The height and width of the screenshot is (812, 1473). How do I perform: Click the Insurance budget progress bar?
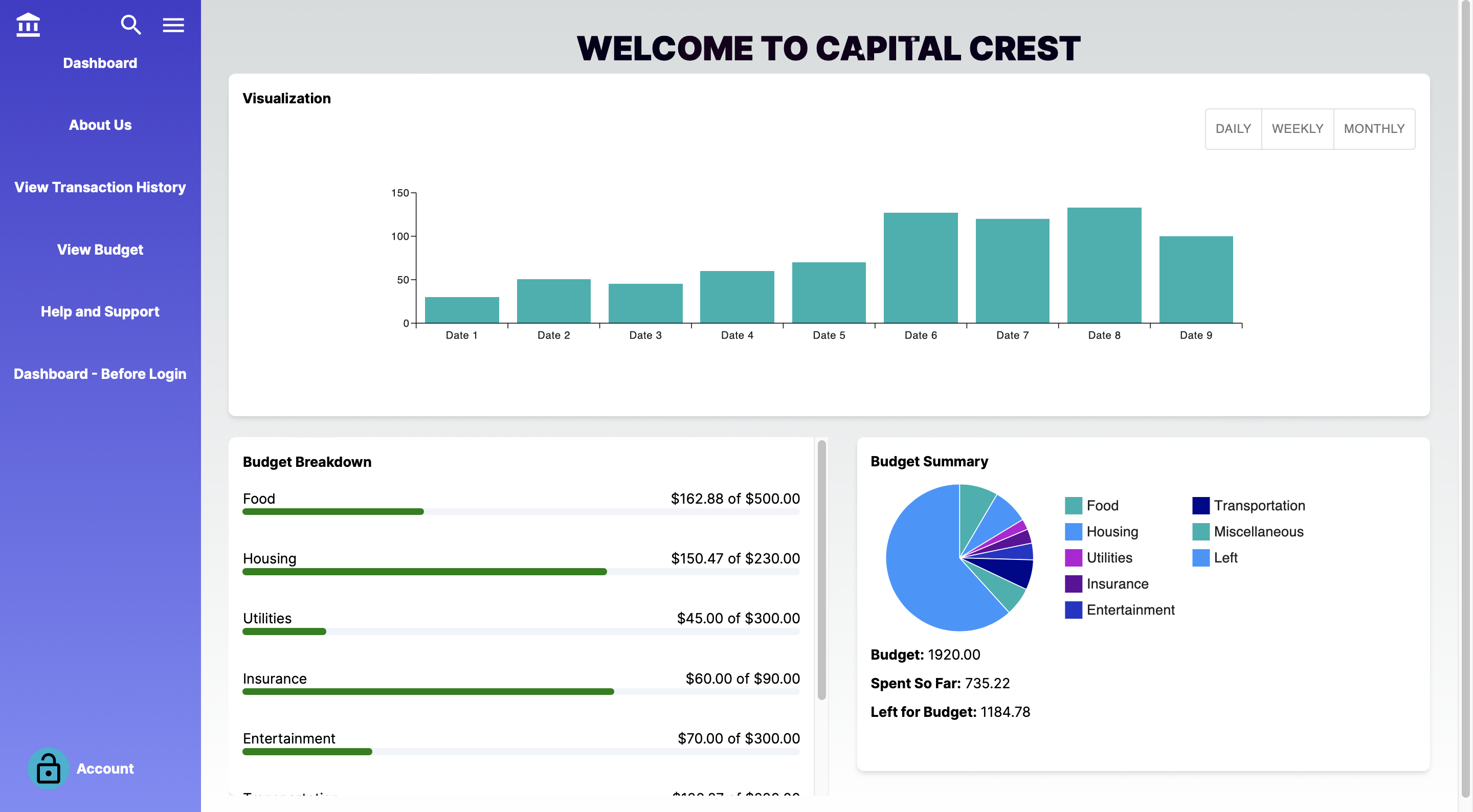click(x=521, y=691)
